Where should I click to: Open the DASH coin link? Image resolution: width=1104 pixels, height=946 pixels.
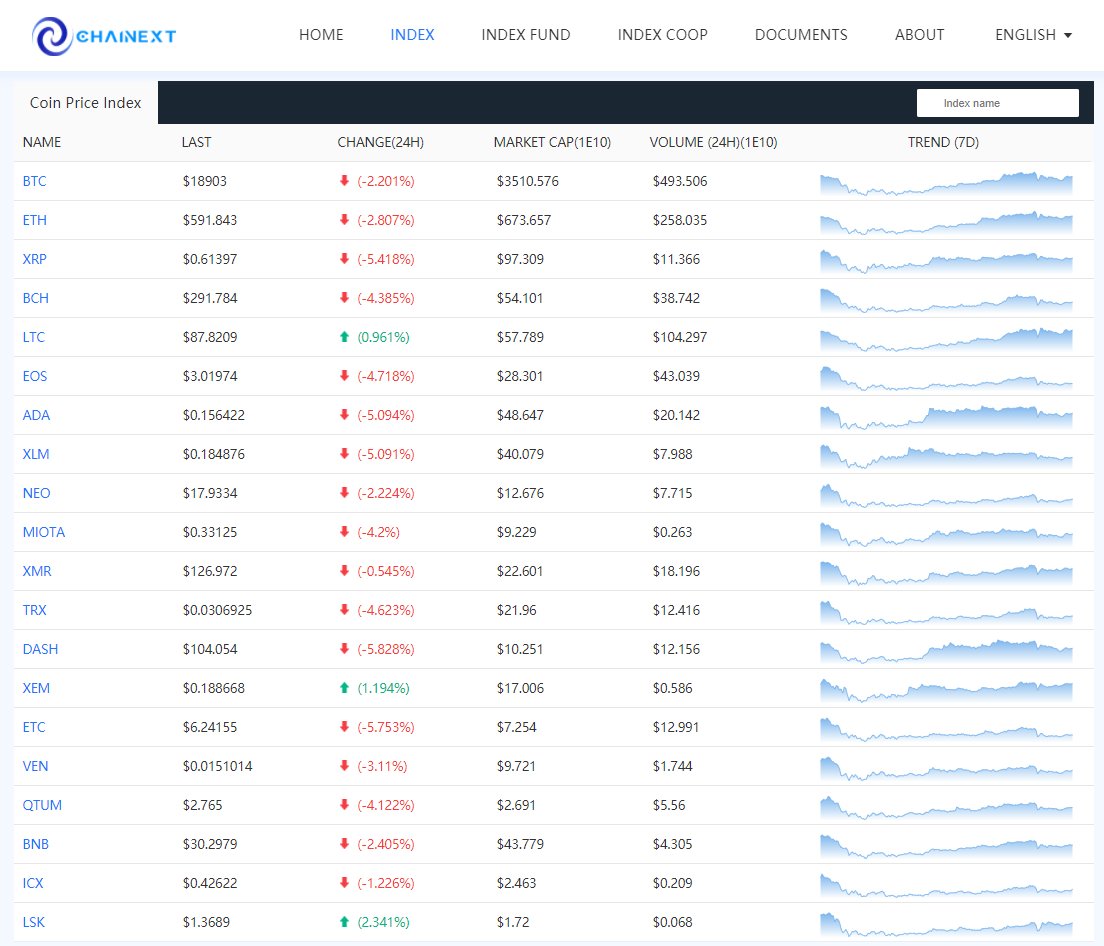[x=40, y=649]
